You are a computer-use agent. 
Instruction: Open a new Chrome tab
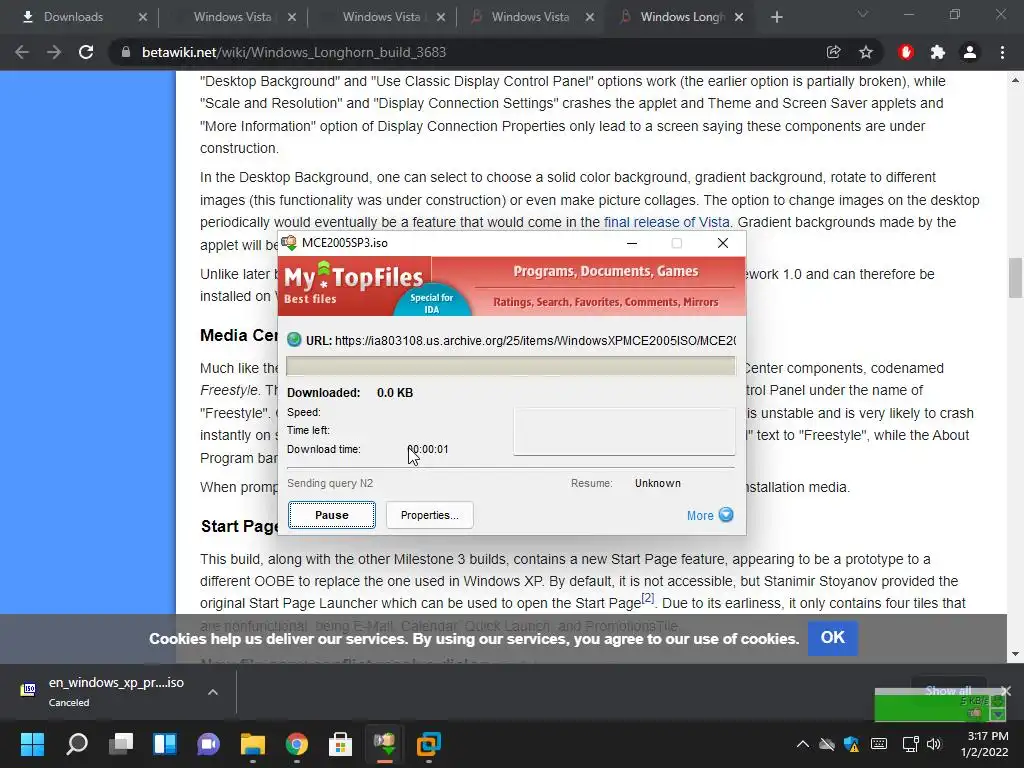(776, 17)
